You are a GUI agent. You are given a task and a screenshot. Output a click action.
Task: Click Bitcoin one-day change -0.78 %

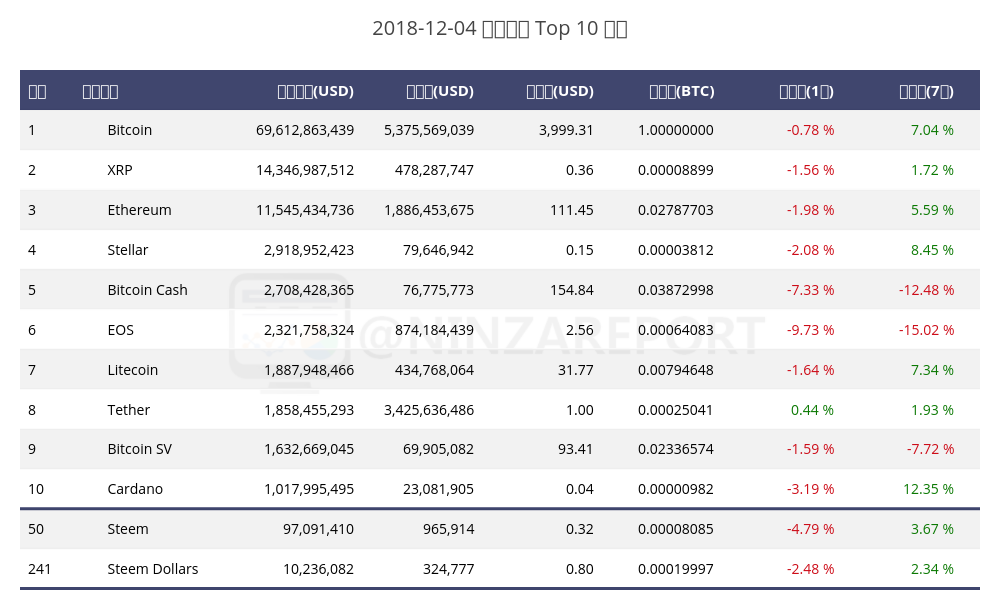click(811, 130)
